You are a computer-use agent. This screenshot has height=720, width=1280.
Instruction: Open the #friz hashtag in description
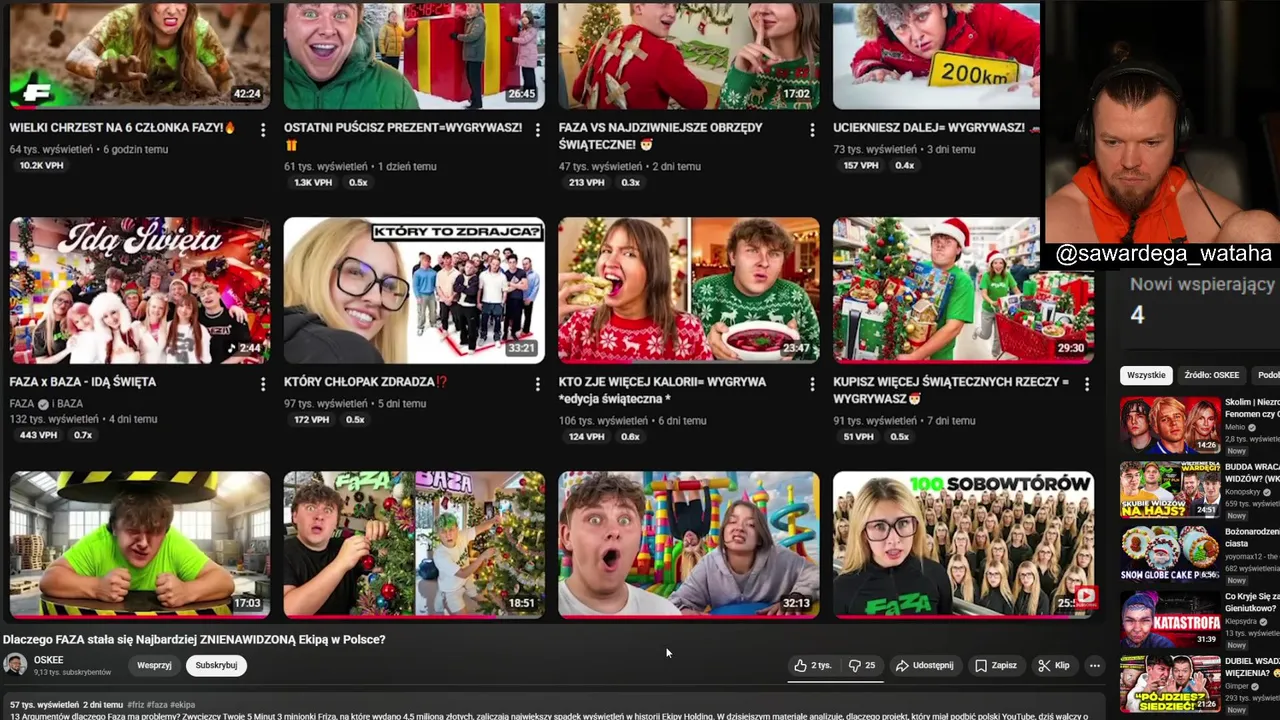click(x=136, y=705)
